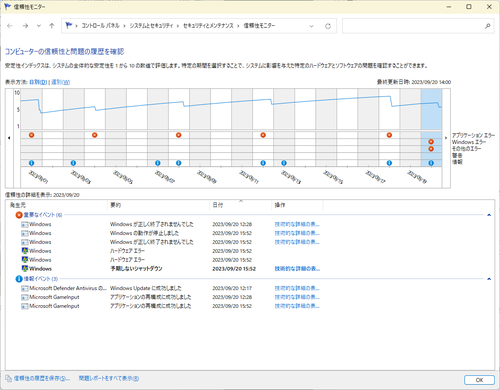500x390 pixels.
Task: Open システムとセキュリティ breadcrumb
Action: [151, 26]
